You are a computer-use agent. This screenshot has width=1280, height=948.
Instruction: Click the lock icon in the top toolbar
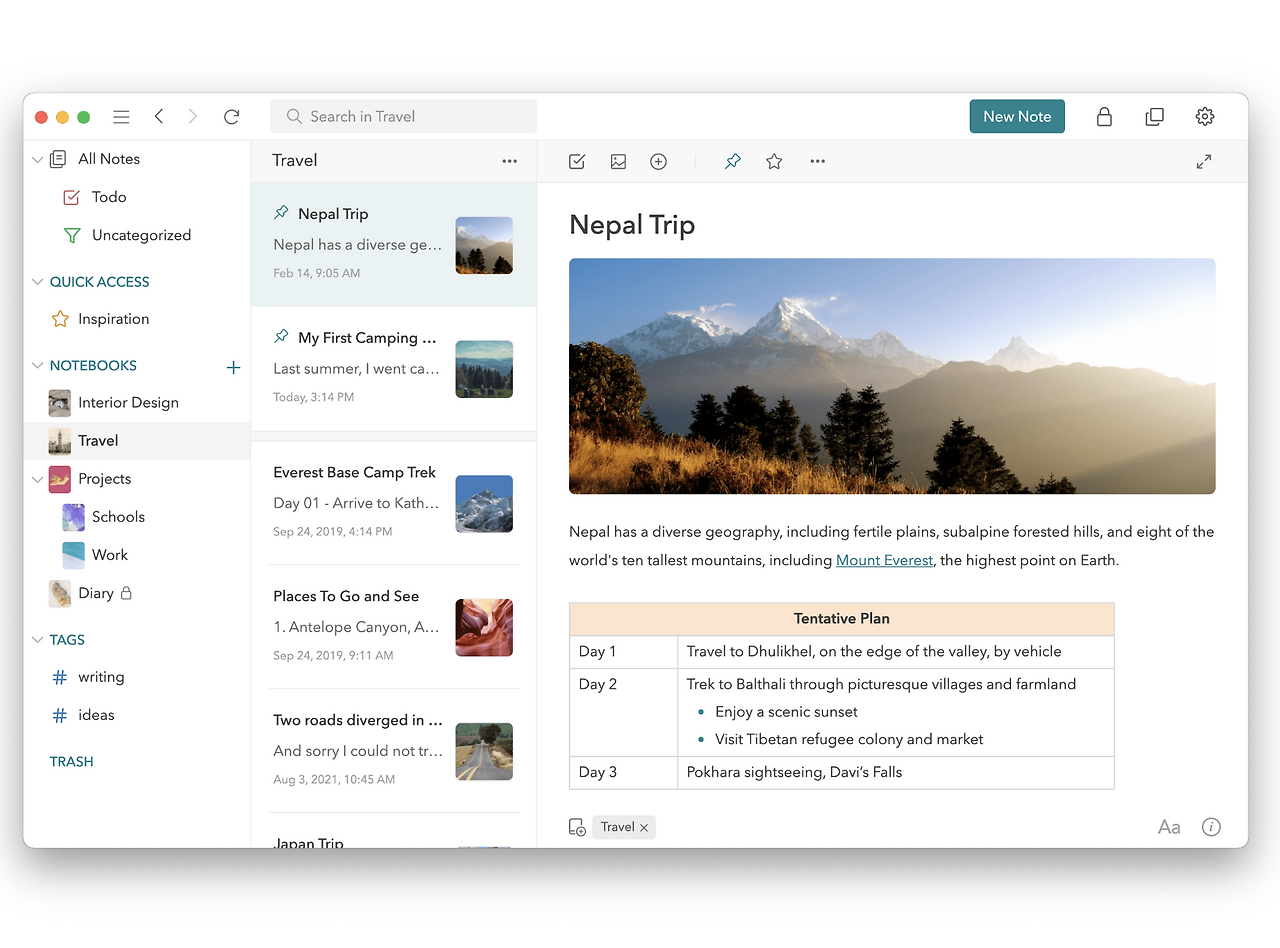(1104, 117)
